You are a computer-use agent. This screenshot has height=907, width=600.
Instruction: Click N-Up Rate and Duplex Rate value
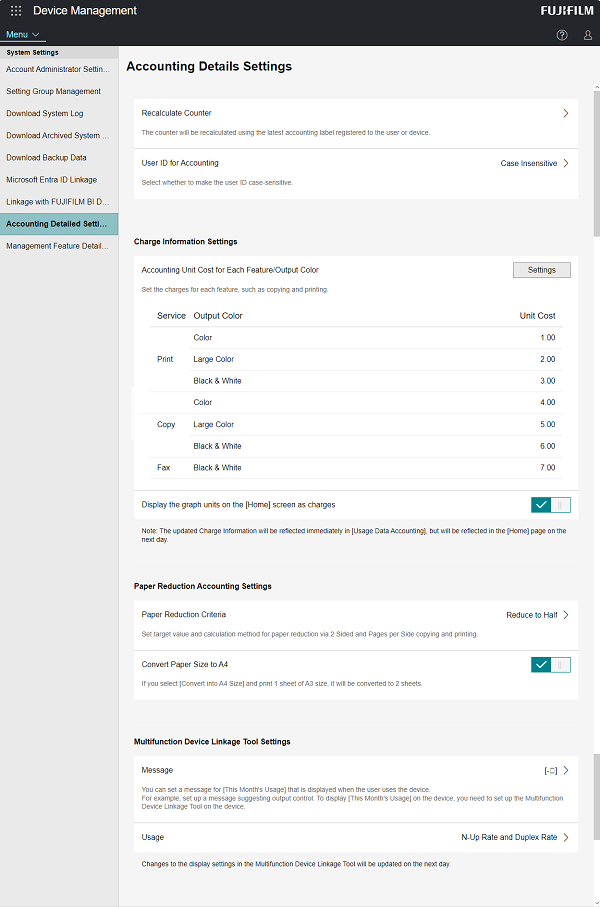click(509, 838)
